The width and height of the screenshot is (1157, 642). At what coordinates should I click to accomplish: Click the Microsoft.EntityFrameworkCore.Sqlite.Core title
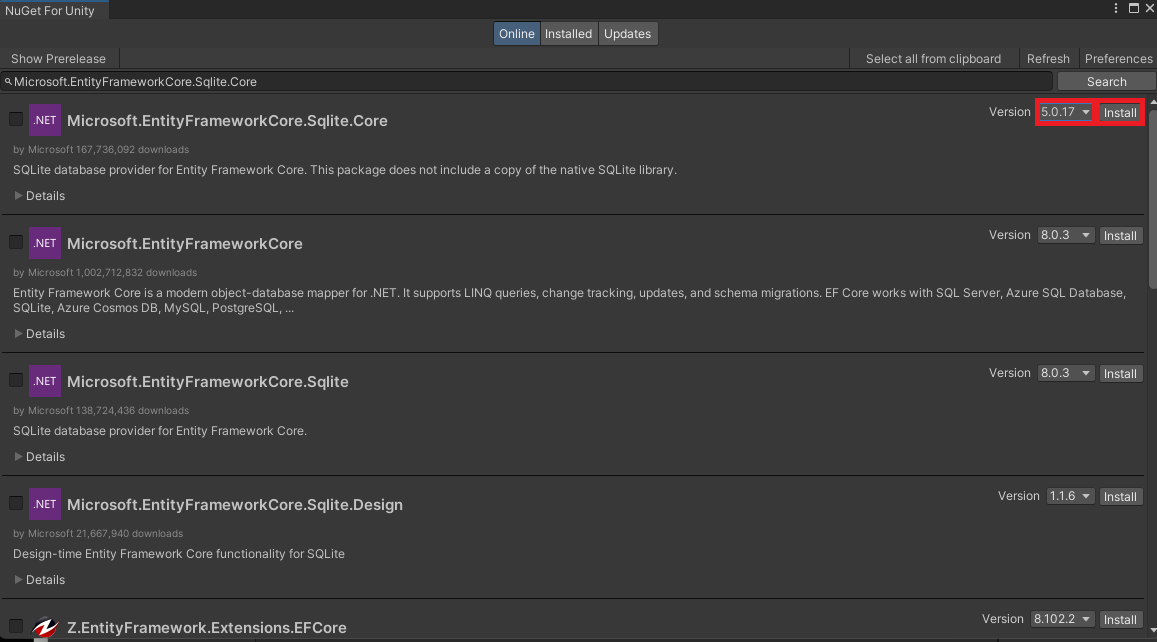click(227, 121)
